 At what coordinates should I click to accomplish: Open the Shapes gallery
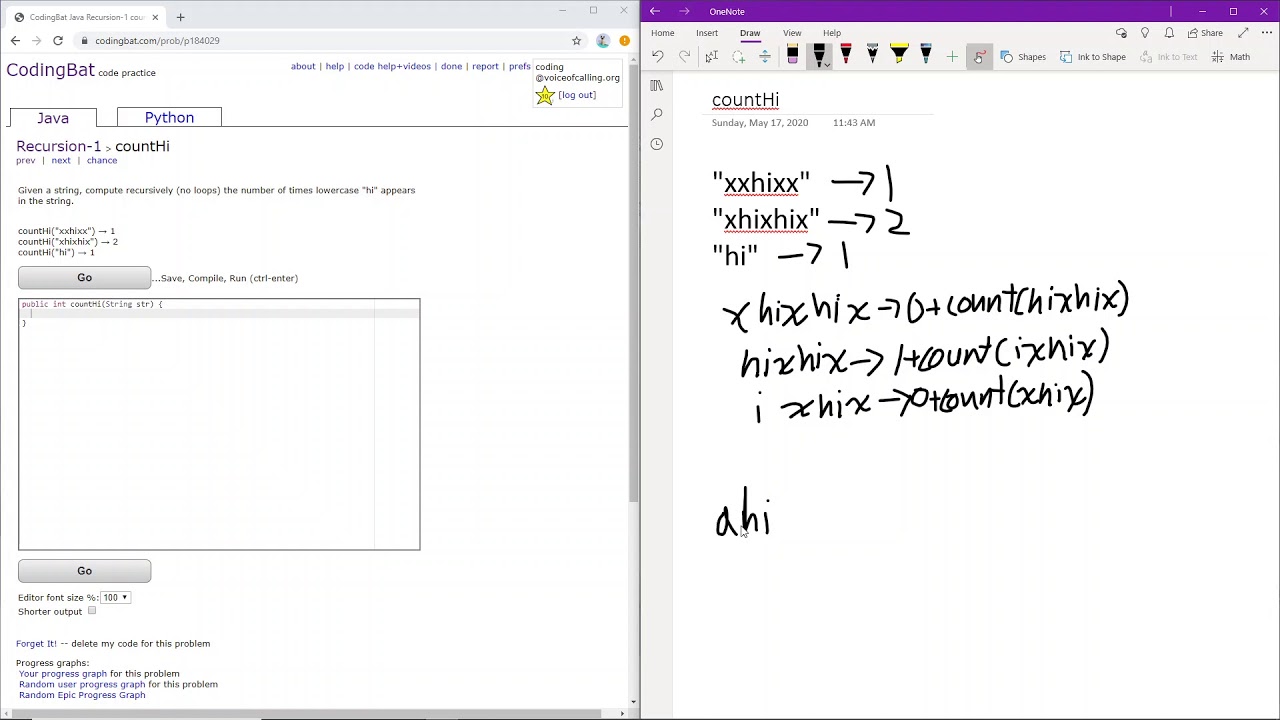(1023, 57)
